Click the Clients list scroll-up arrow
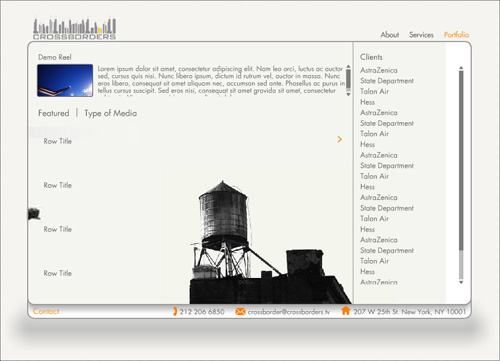Screen dimensions: 500x361 461,68
